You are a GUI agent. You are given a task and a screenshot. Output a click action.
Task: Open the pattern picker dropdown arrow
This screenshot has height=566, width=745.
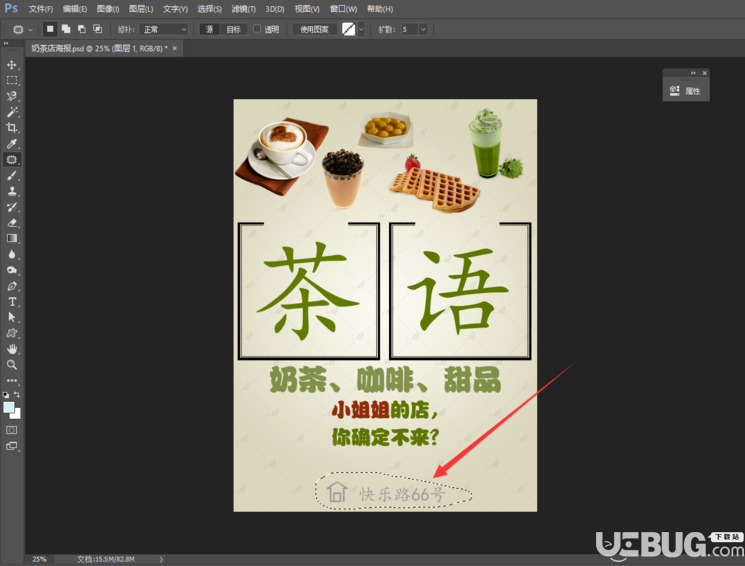(x=361, y=29)
